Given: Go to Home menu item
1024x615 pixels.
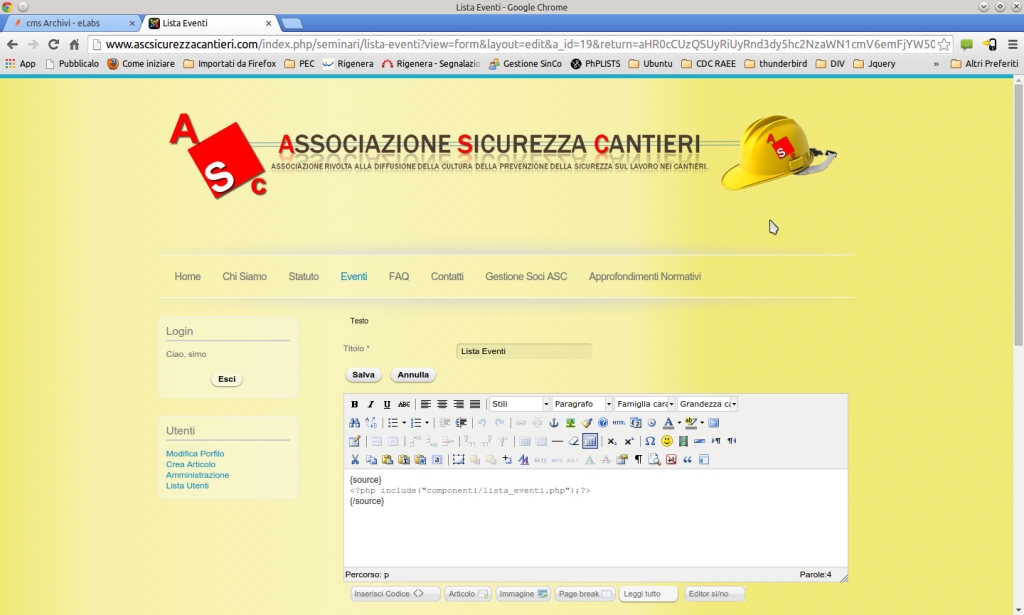Looking at the screenshot, I should [x=187, y=277].
